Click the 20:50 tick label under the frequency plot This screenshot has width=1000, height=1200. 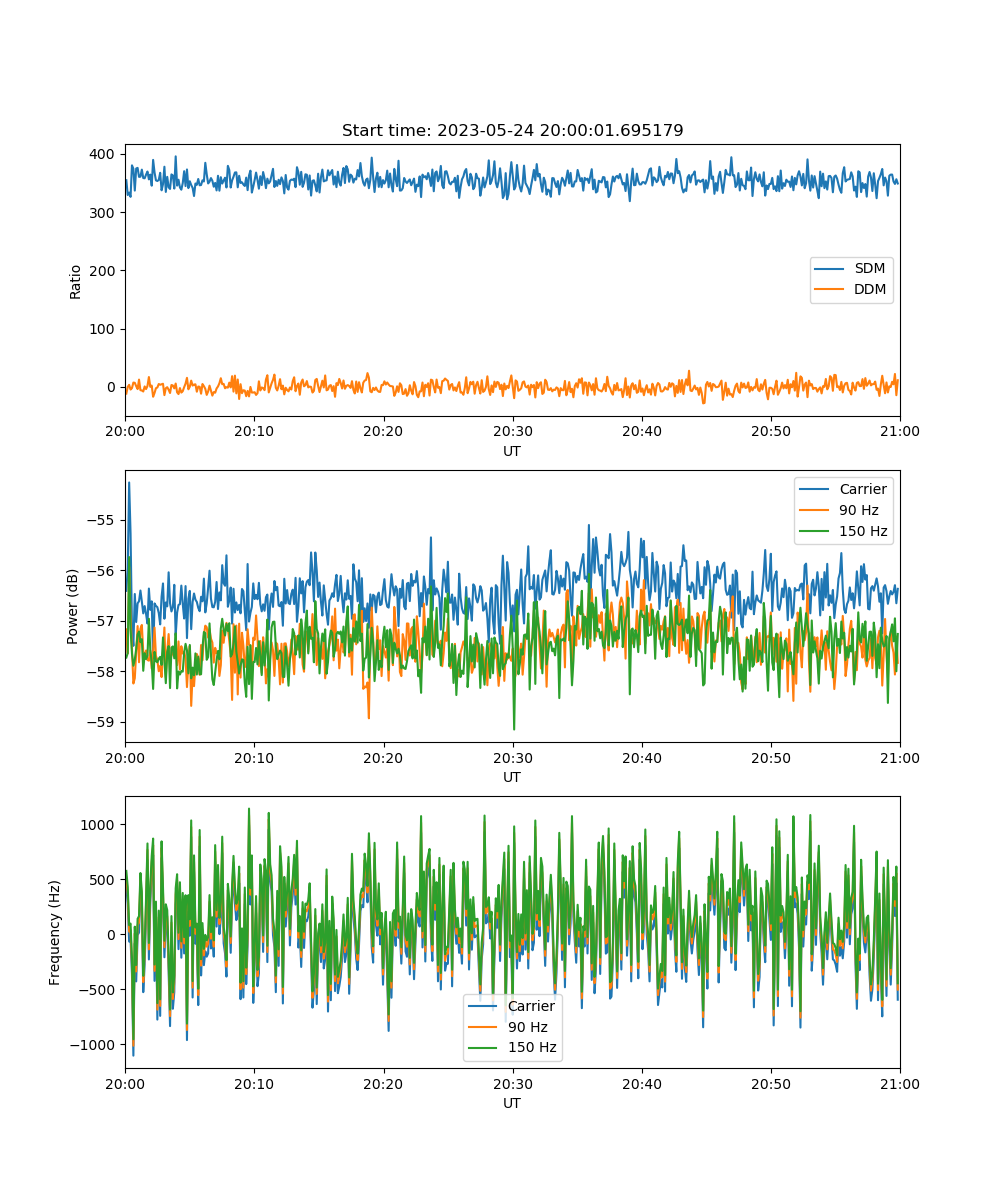pos(771,1083)
